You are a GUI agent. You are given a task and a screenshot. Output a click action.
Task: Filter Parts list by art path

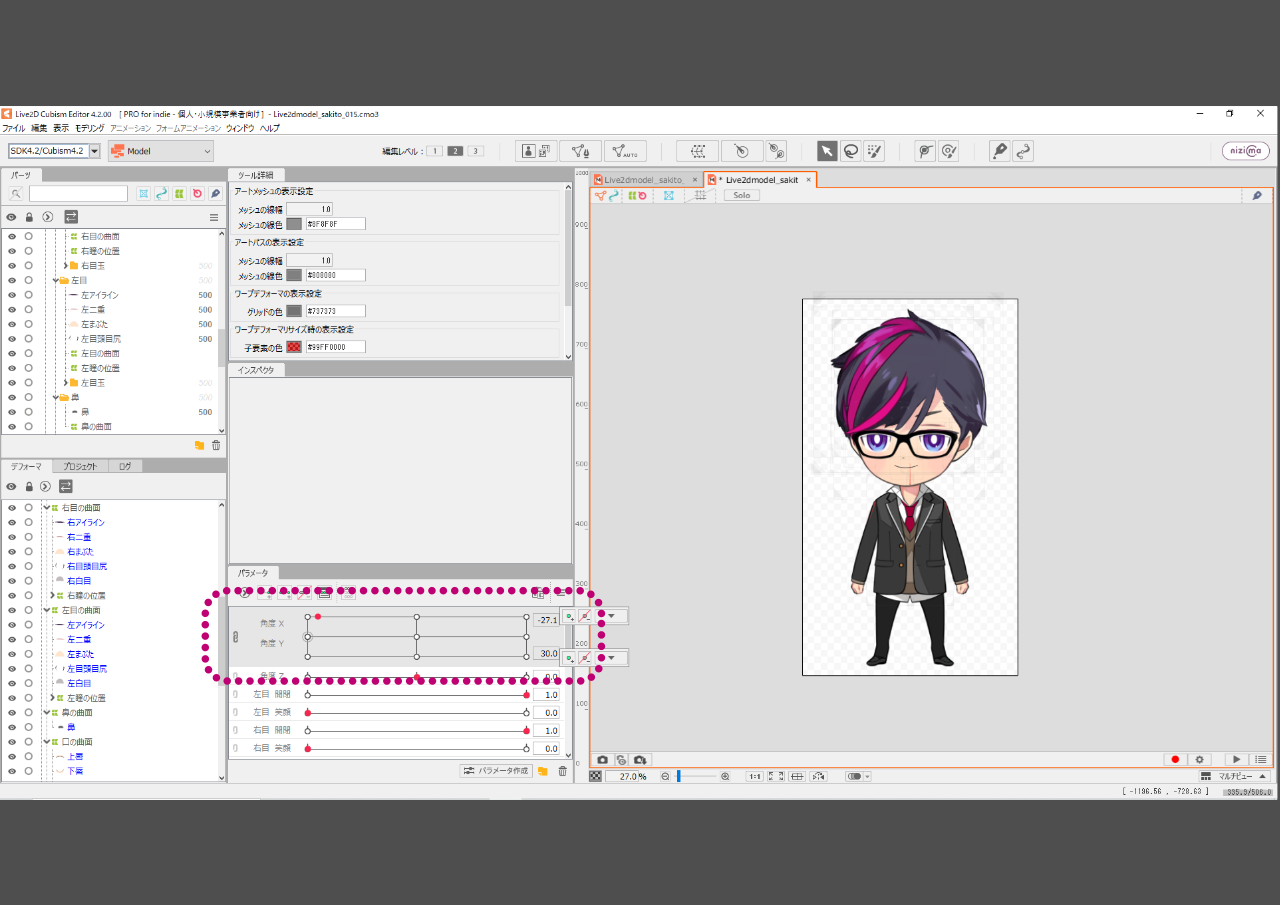[161, 193]
